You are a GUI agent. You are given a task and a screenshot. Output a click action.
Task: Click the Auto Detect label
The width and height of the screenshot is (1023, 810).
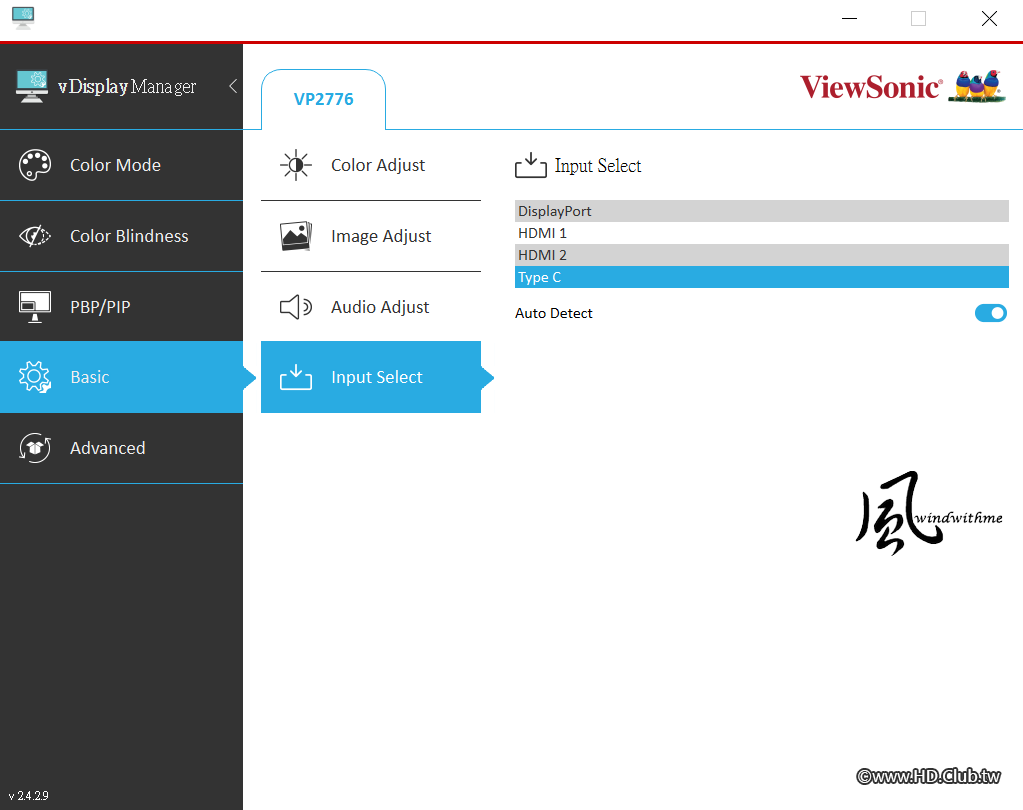click(553, 313)
